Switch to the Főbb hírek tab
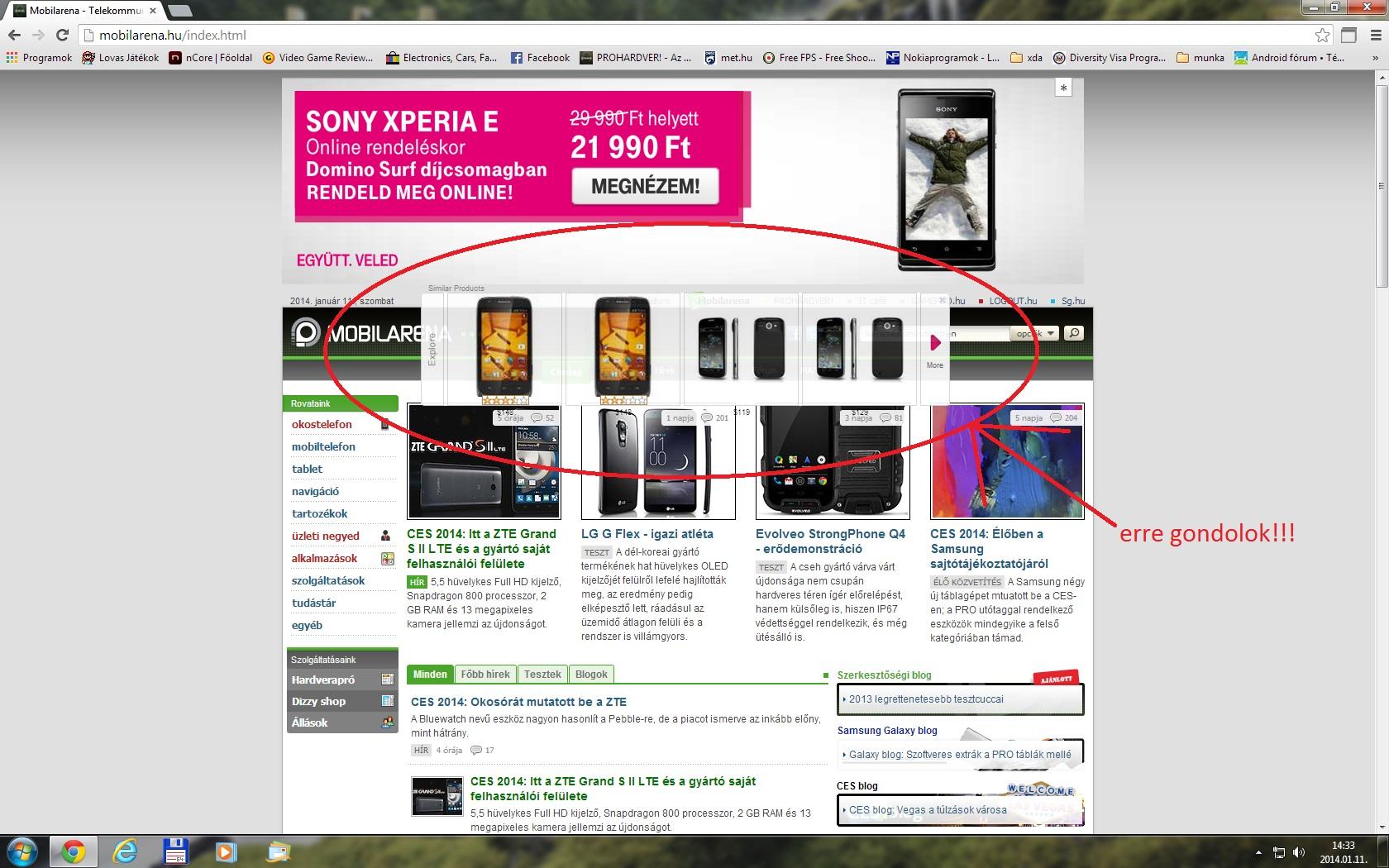This screenshot has width=1389, height=868. click(486, 675)
